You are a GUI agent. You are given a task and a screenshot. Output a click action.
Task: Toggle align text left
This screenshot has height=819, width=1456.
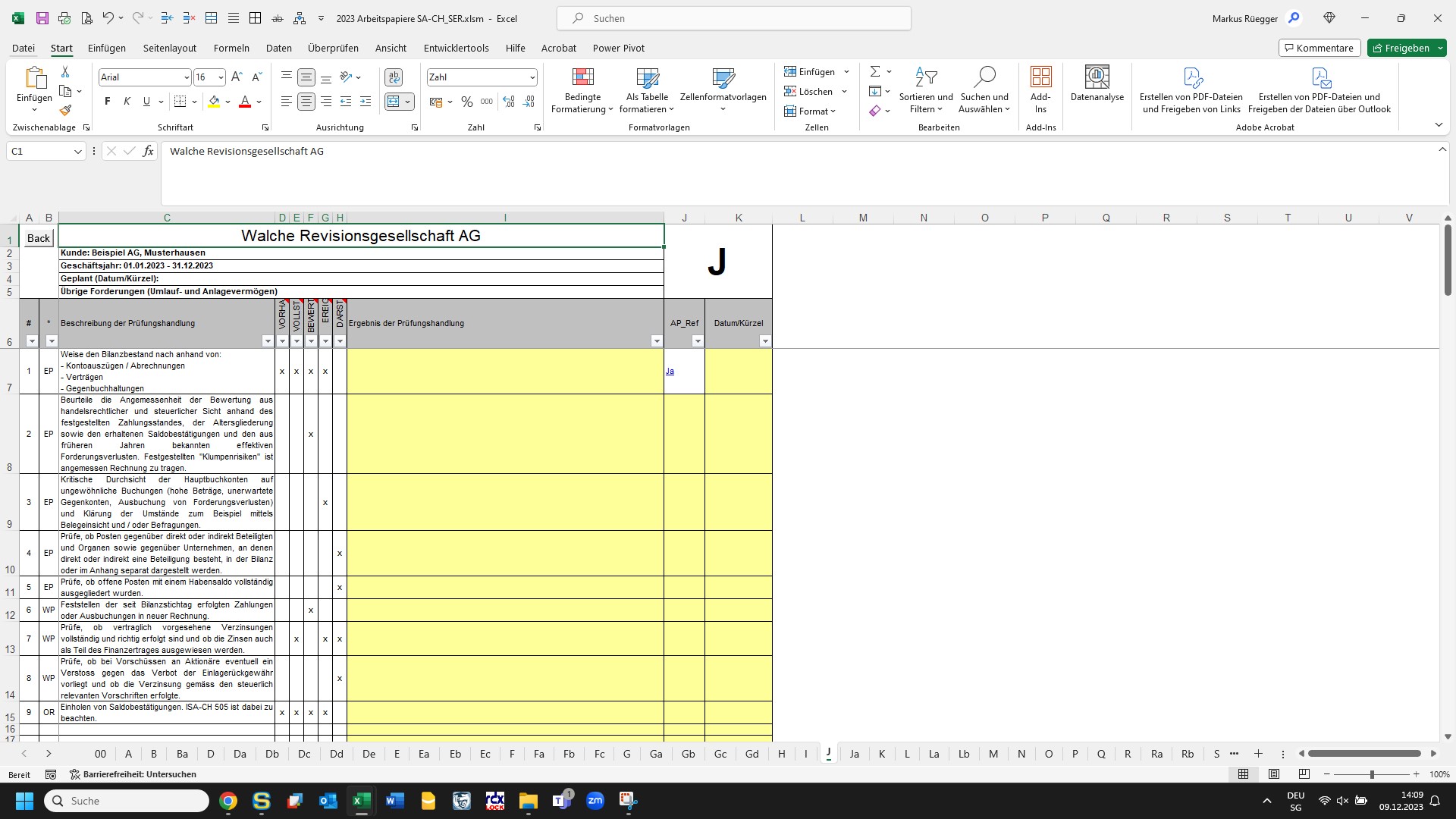pyautogui.click(x=286, y=102)
